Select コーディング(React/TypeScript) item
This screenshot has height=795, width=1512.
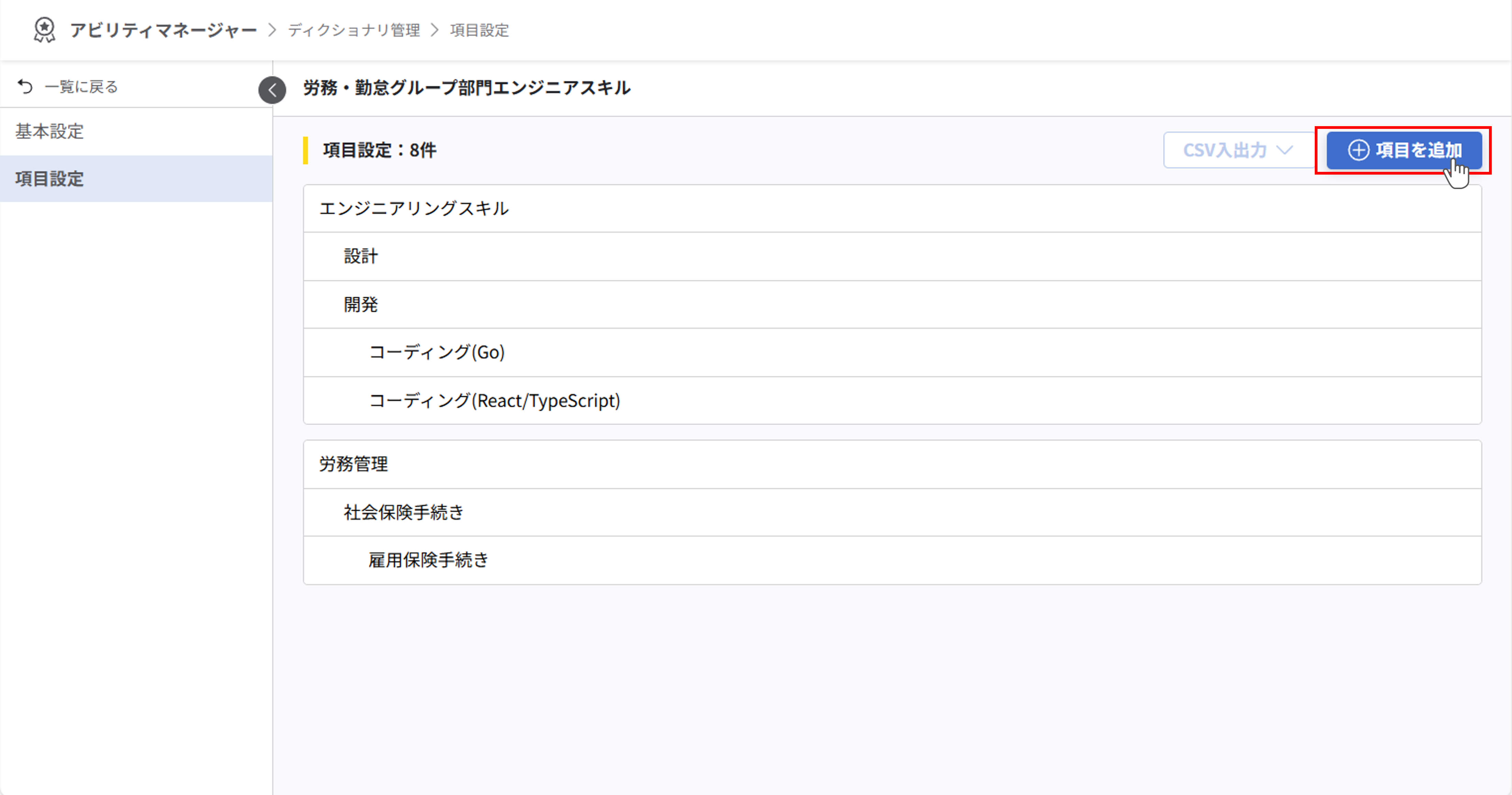click(493, 401)
